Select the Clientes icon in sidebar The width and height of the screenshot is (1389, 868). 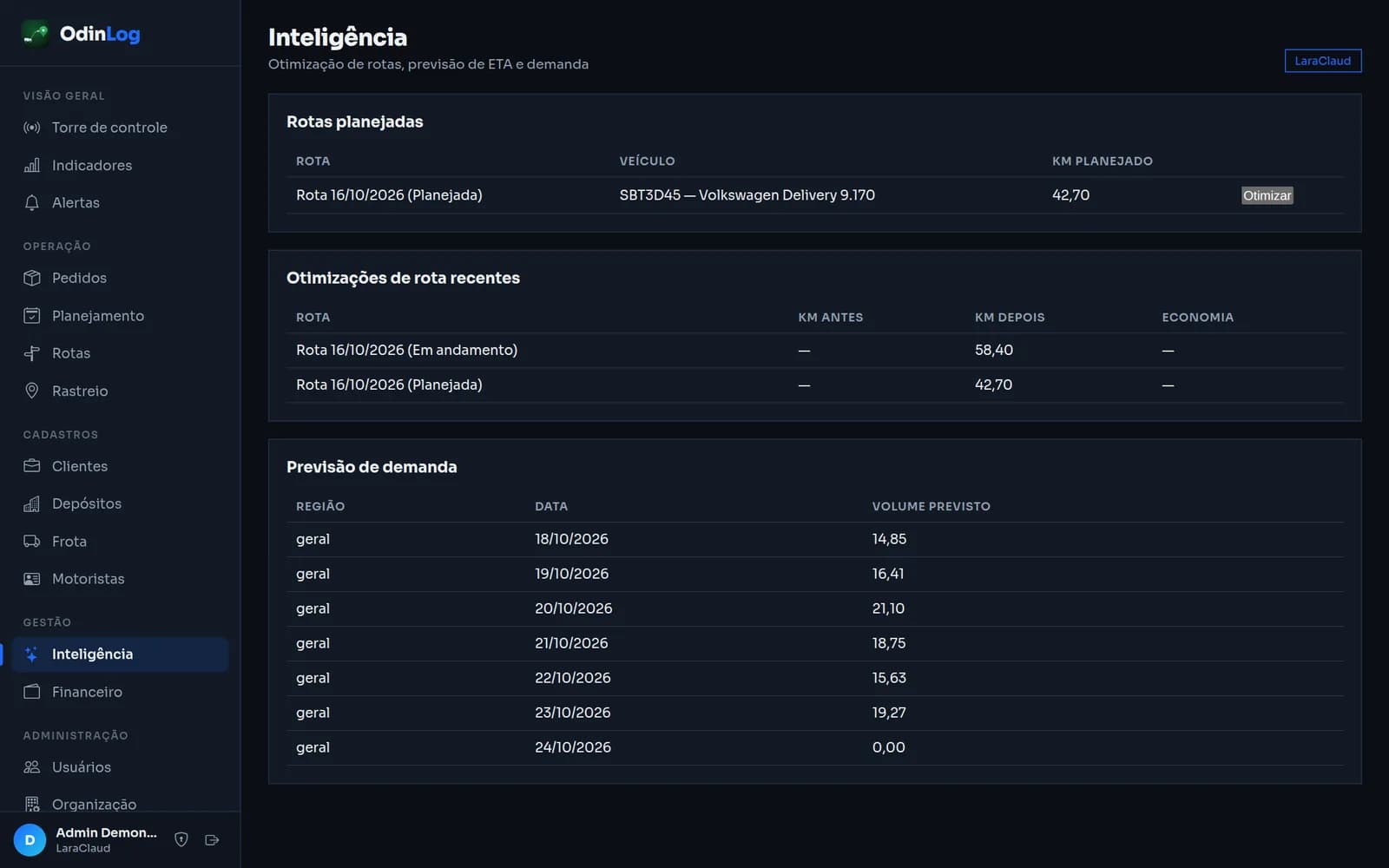pyautogui.click(x=32, y=466)
